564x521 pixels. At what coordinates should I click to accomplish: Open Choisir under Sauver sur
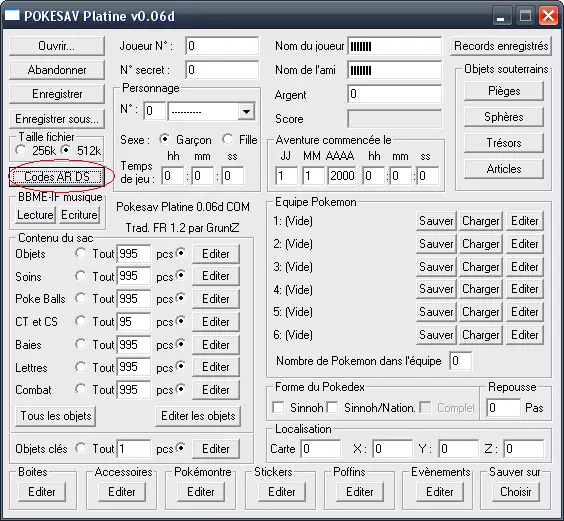(x=515, y=492)
